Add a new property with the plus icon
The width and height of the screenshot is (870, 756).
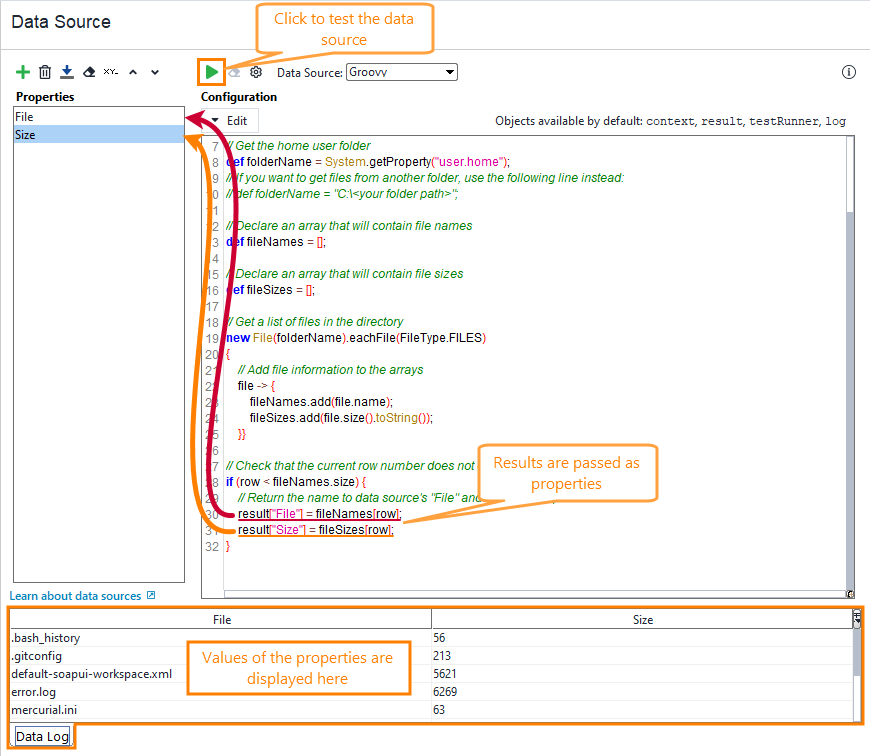point(23,72)
